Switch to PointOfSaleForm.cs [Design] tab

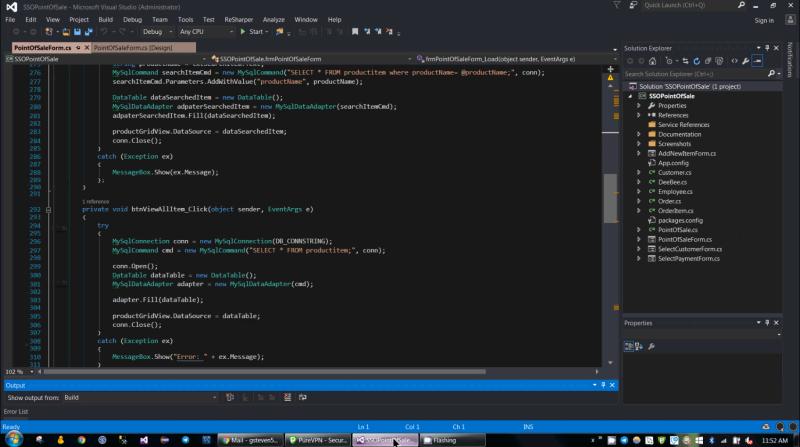pyautogui.click(x=133, y=47)
